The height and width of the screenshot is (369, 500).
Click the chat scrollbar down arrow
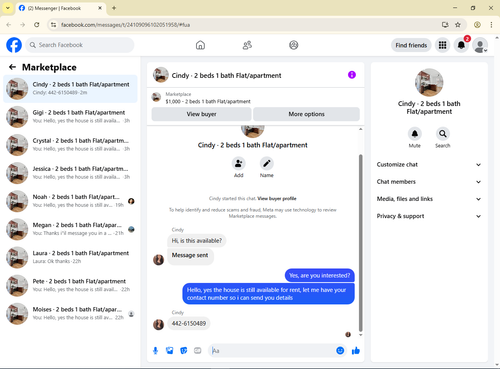[360, 335]
